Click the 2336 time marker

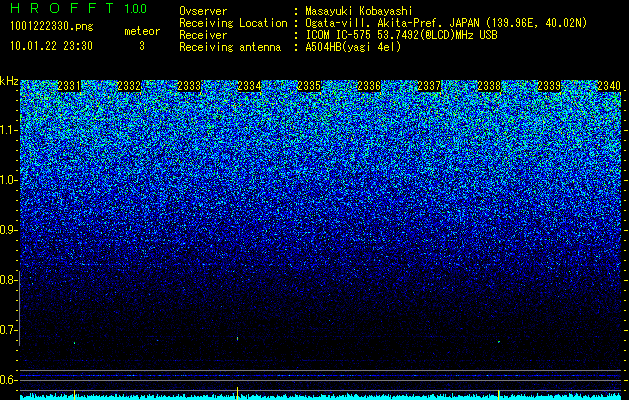pos(369,86)
